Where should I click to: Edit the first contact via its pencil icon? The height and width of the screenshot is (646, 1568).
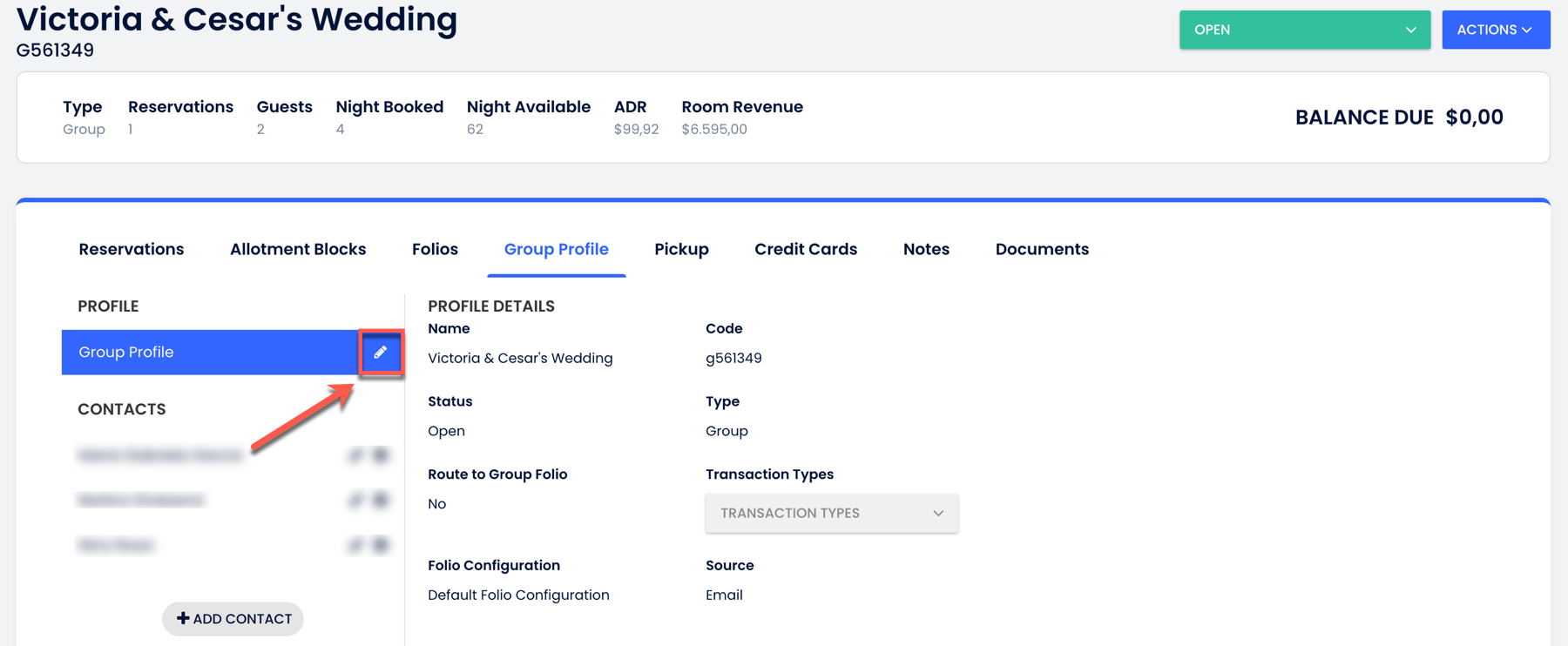(x=355, y=455)
